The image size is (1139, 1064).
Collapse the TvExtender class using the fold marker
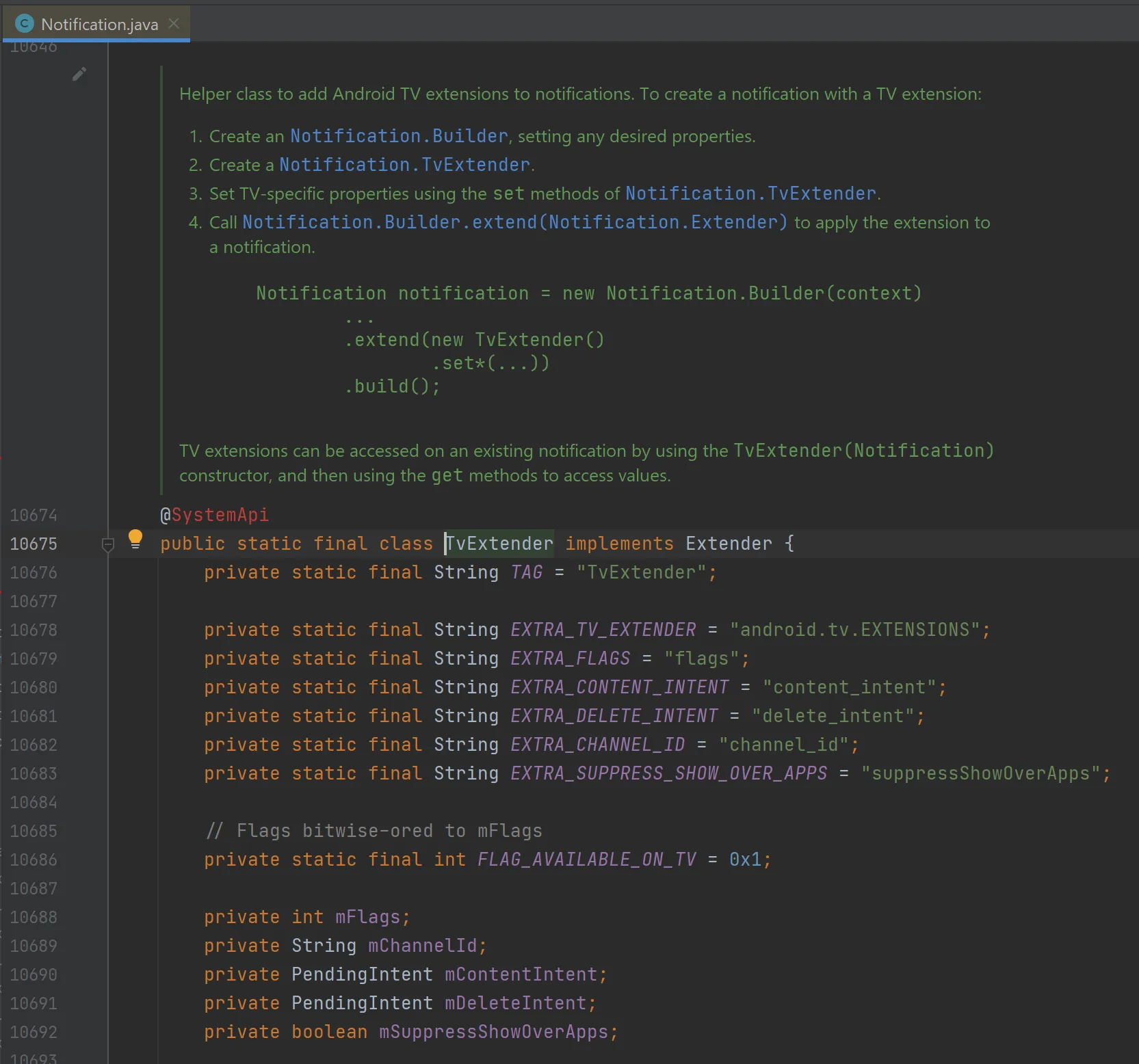click(107, 545)
